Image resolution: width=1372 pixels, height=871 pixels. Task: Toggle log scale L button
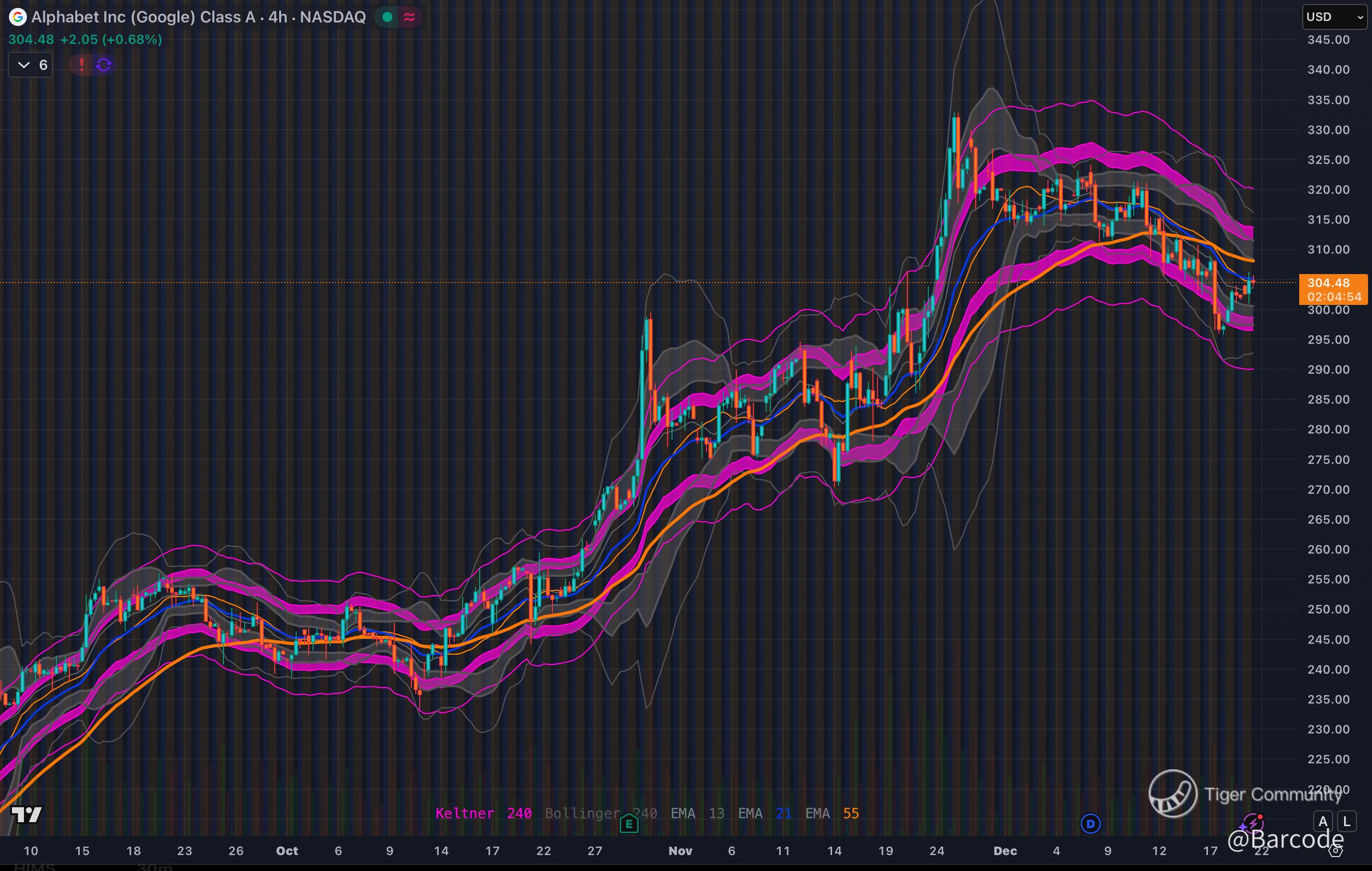1347,822
